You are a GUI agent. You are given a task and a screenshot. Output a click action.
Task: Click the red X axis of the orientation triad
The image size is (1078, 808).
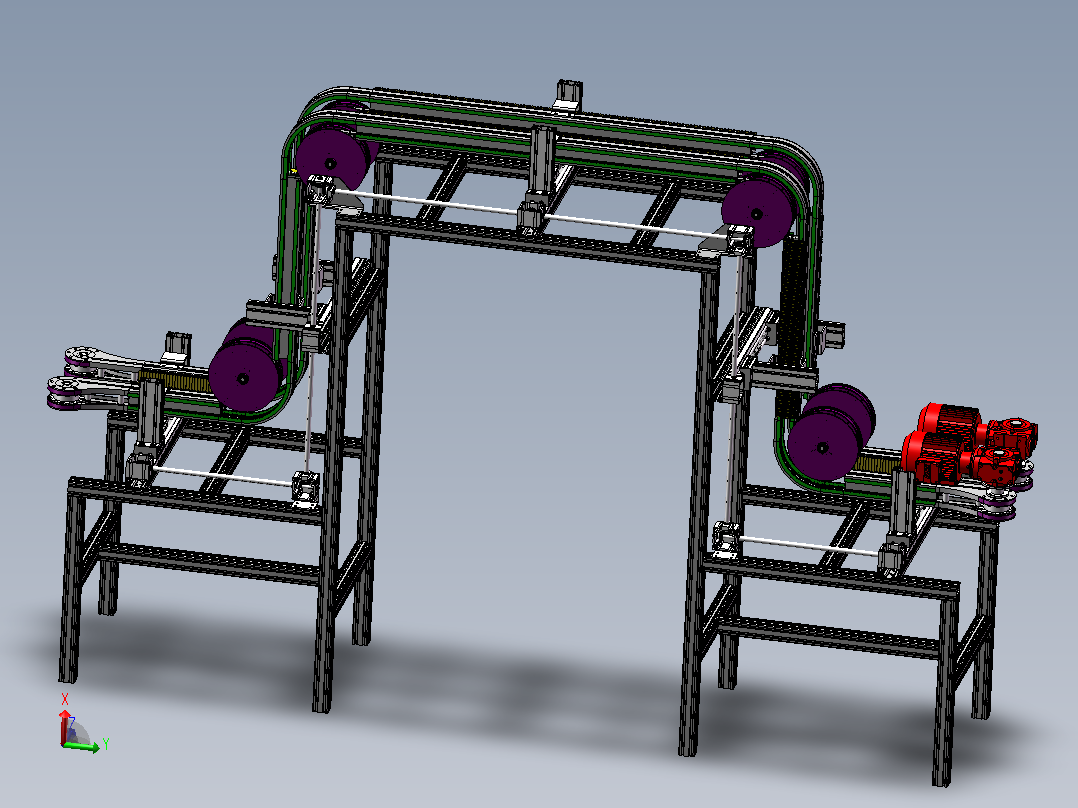click(x=64, y=726)
